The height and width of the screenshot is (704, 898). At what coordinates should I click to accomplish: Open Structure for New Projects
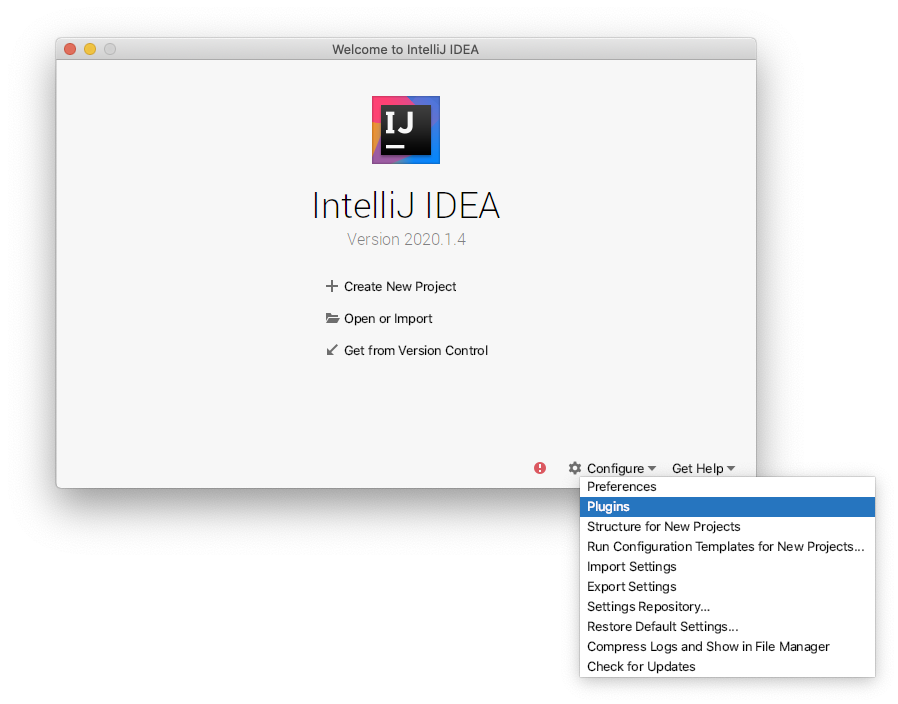pyautogui.click(x=727, y=527)
